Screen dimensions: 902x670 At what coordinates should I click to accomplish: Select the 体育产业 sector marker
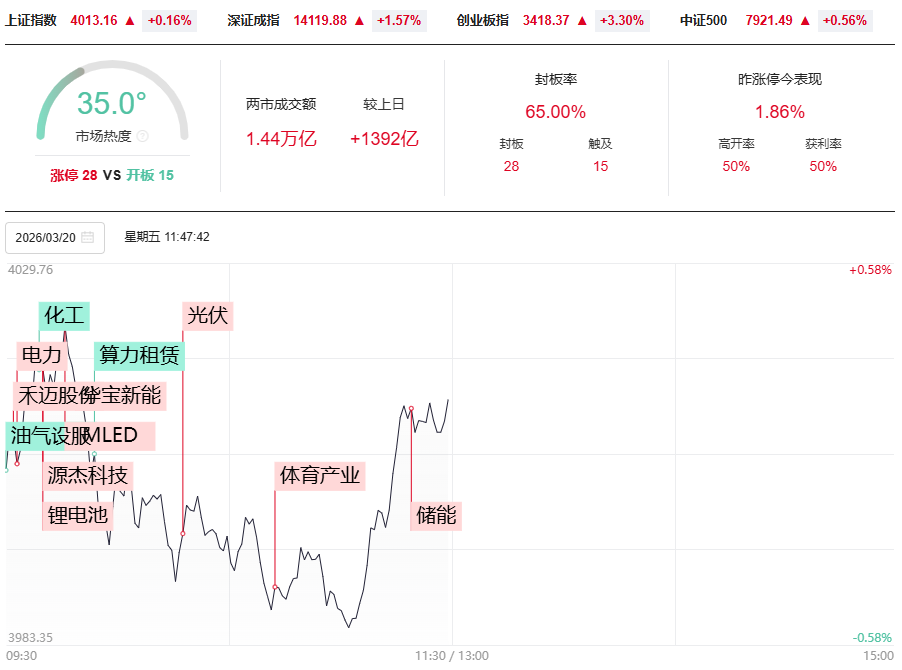pos(320,475)
